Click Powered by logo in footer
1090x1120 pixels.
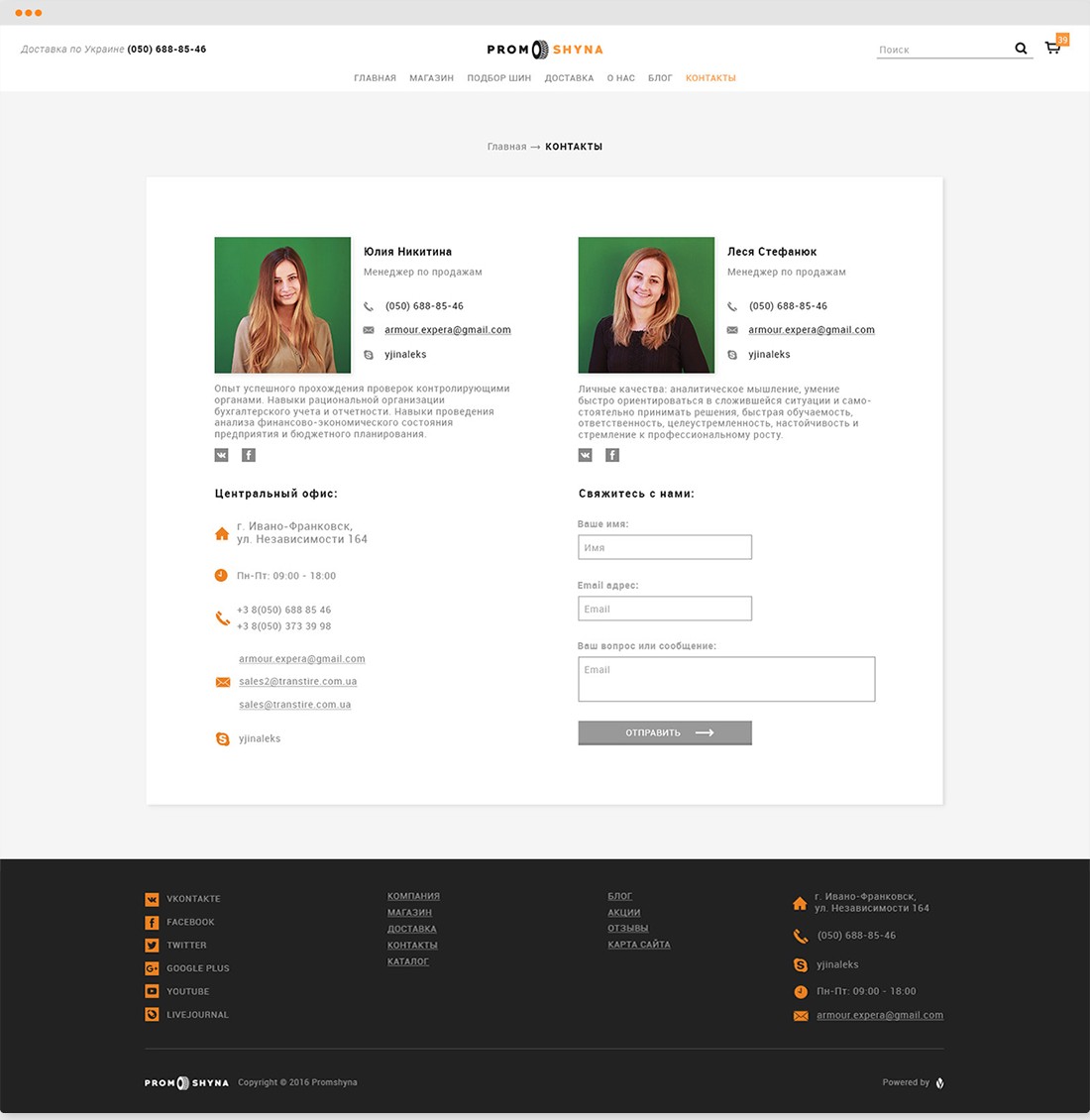[940, 1083]
